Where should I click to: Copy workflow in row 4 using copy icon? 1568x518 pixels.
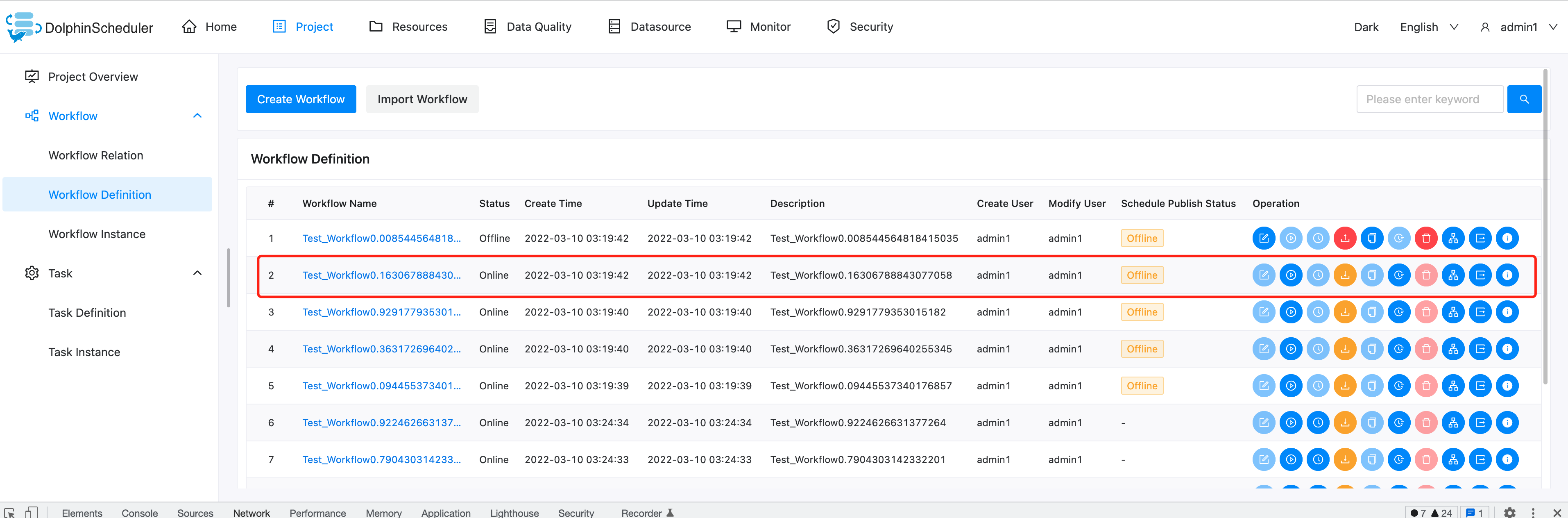(1372, 348)
